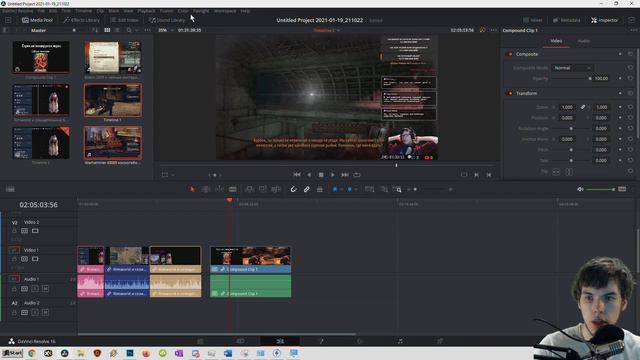Toggle the Transform section enable dot
The image size is (640, 360).
pos(509,93)
